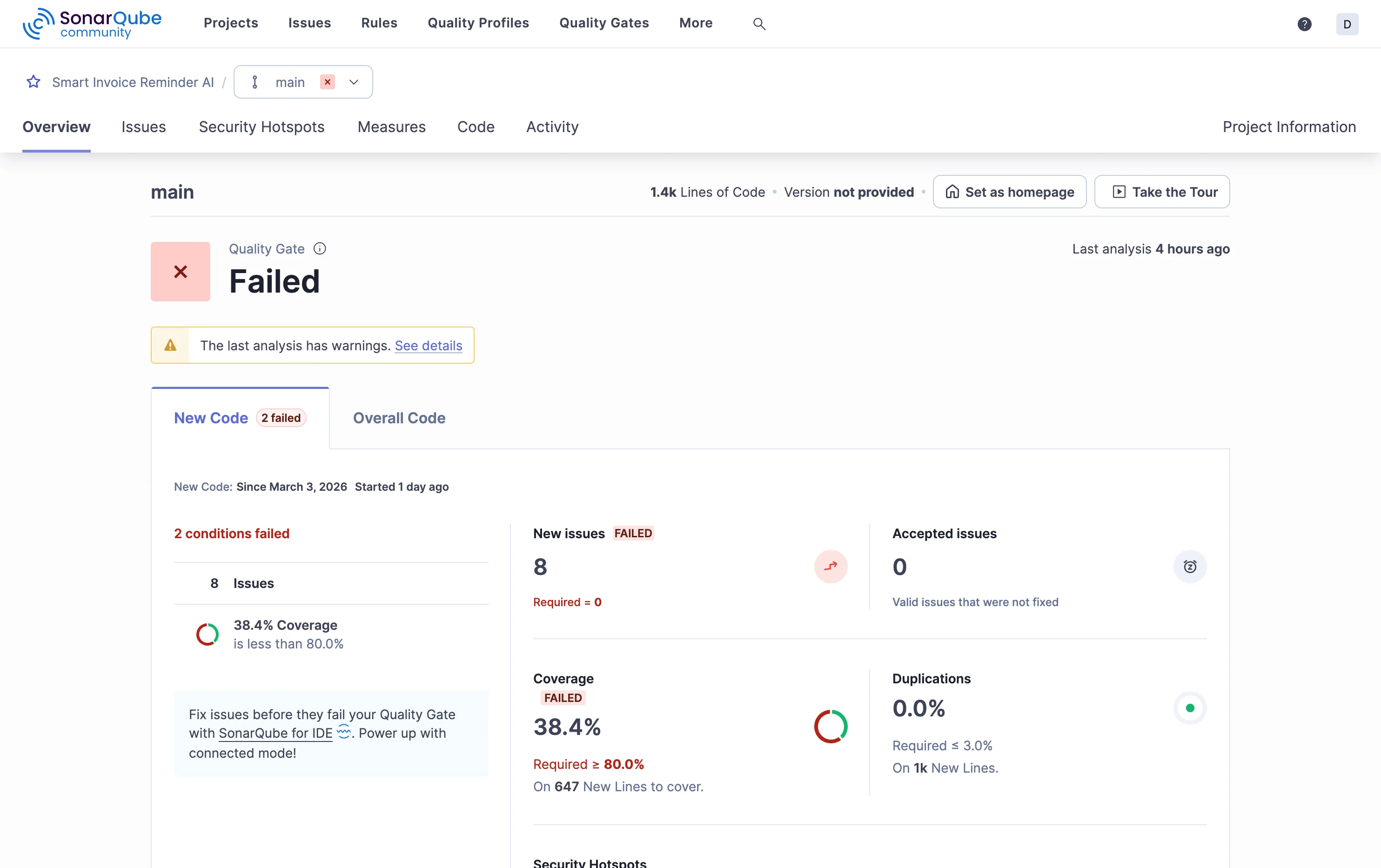1381x868 pixels.
Task: Click the SonarQube for IDE link
Action: 276,733
